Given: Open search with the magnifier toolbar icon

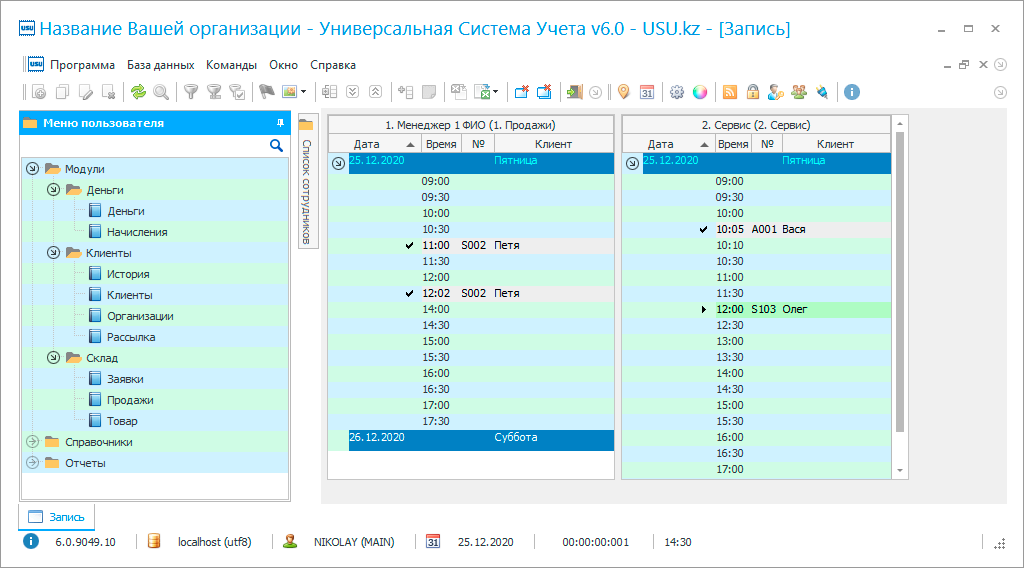Looking at the screenshot, I should coord(161,92).
